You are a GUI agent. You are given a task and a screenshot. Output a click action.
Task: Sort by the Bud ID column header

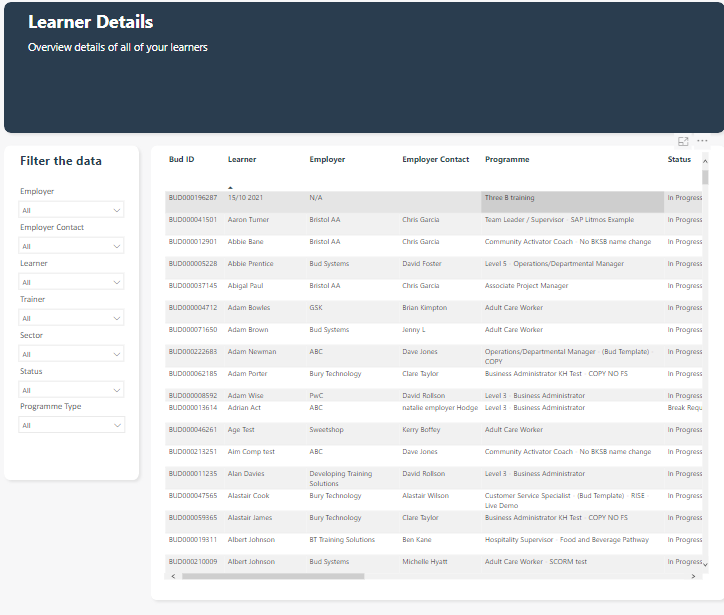pos(181,159)
